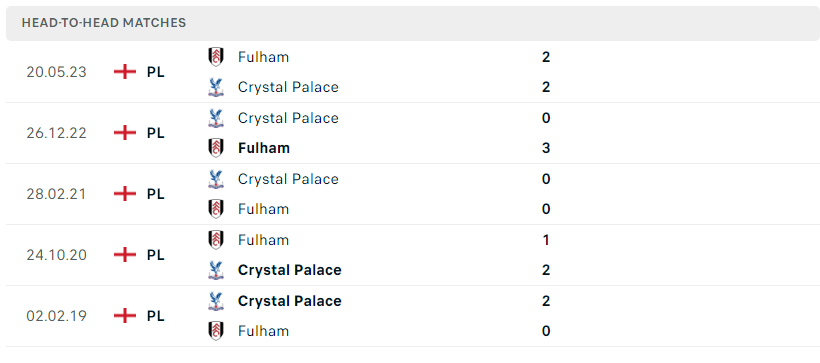This screenshot has height=363, width=820.
Task: Click England flag icon for 28.02.21 match
Action: click(125, 194)
